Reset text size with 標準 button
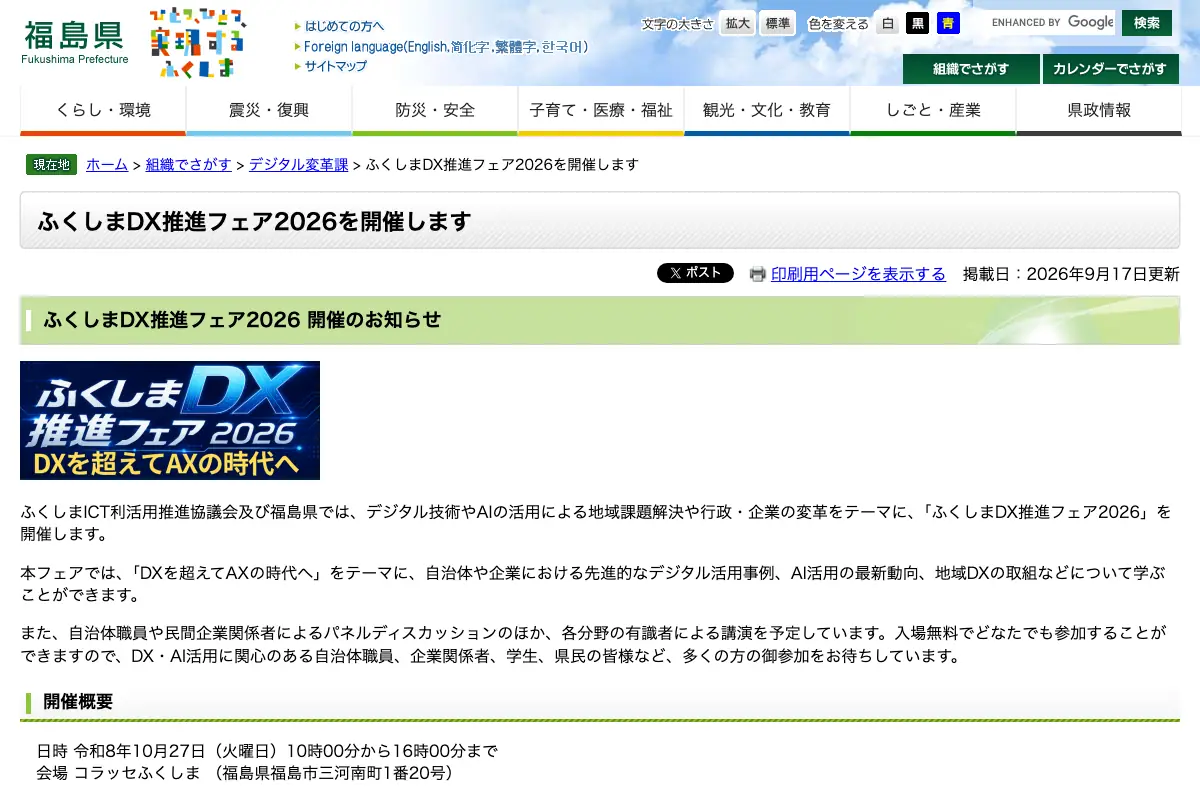 tap(777, 23)
